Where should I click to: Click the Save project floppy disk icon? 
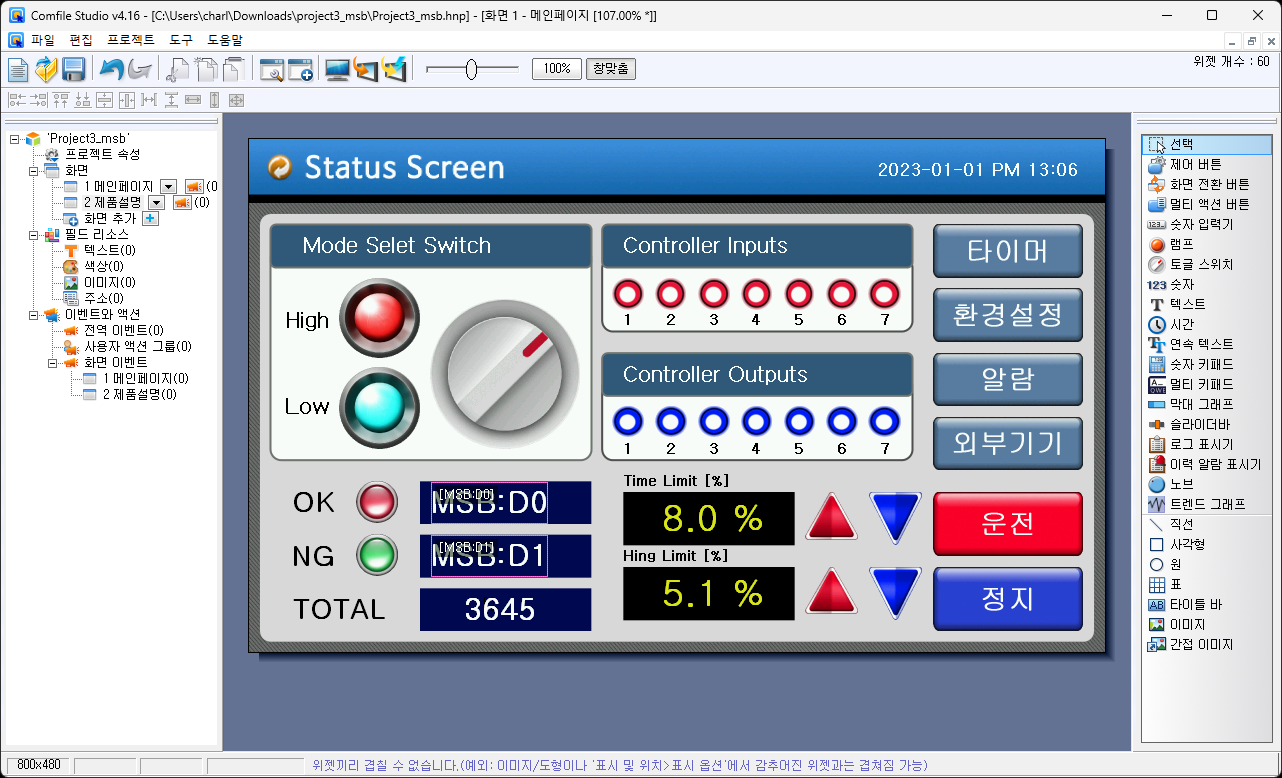[x=73, y=69]
